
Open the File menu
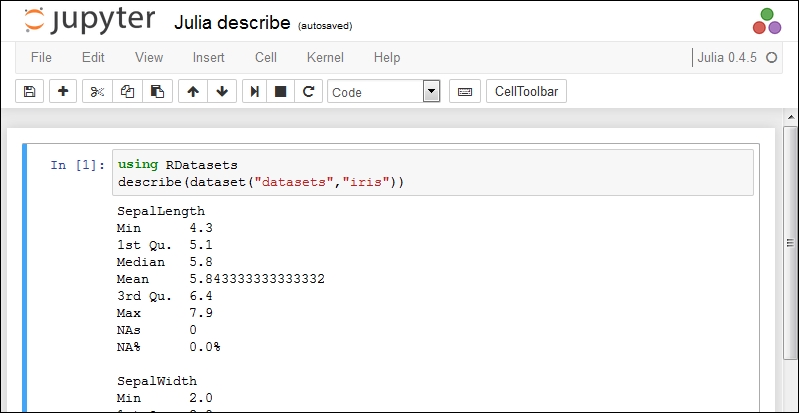(41, 57)
